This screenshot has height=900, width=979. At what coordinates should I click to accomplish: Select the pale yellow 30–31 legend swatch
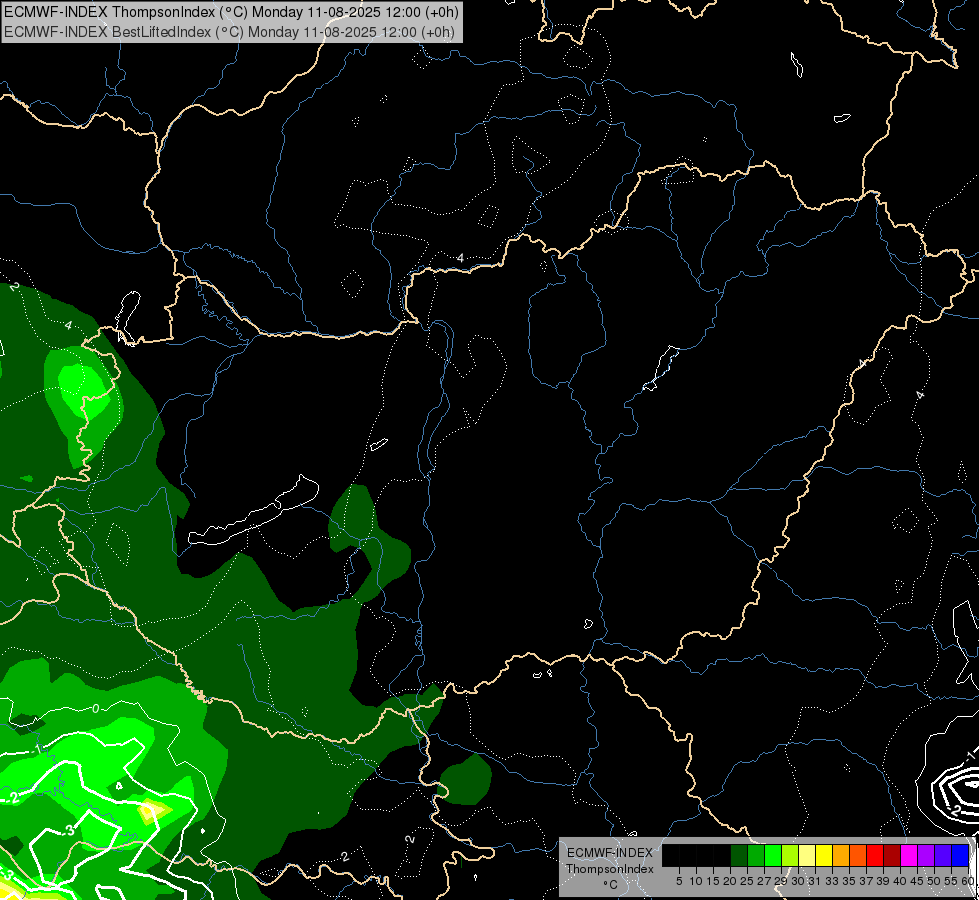pos(807,855)
